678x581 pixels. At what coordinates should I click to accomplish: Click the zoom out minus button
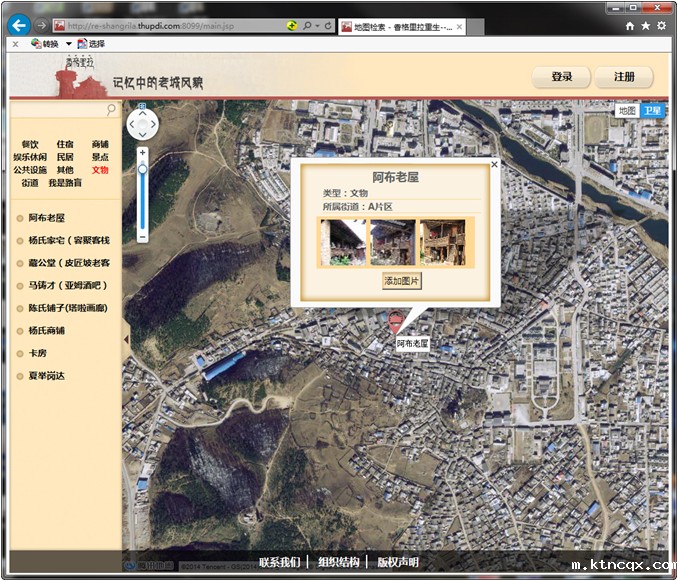(x=142, y=237)
